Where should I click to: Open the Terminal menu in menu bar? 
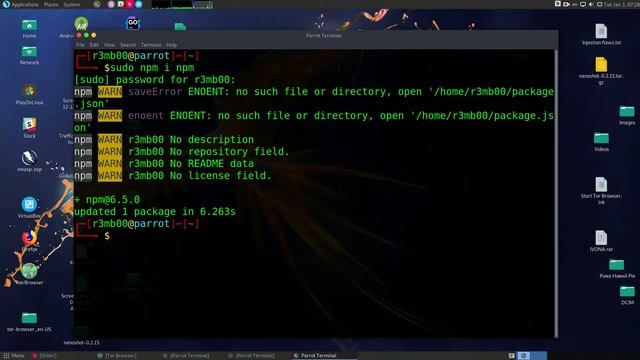(x=151, y=45)
